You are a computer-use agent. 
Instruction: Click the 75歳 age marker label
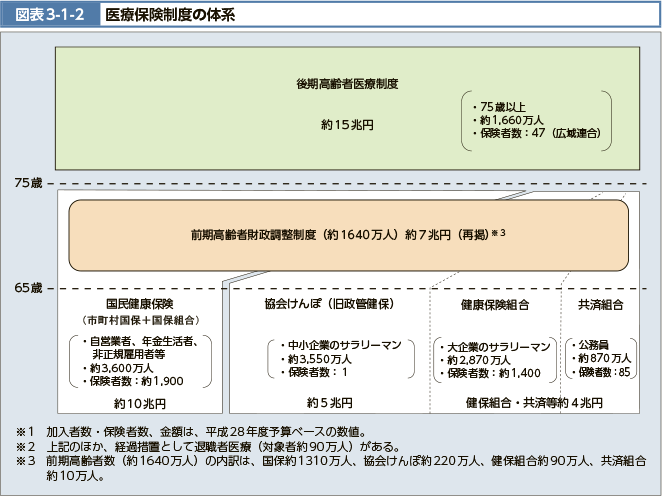[x=28, y=184]
